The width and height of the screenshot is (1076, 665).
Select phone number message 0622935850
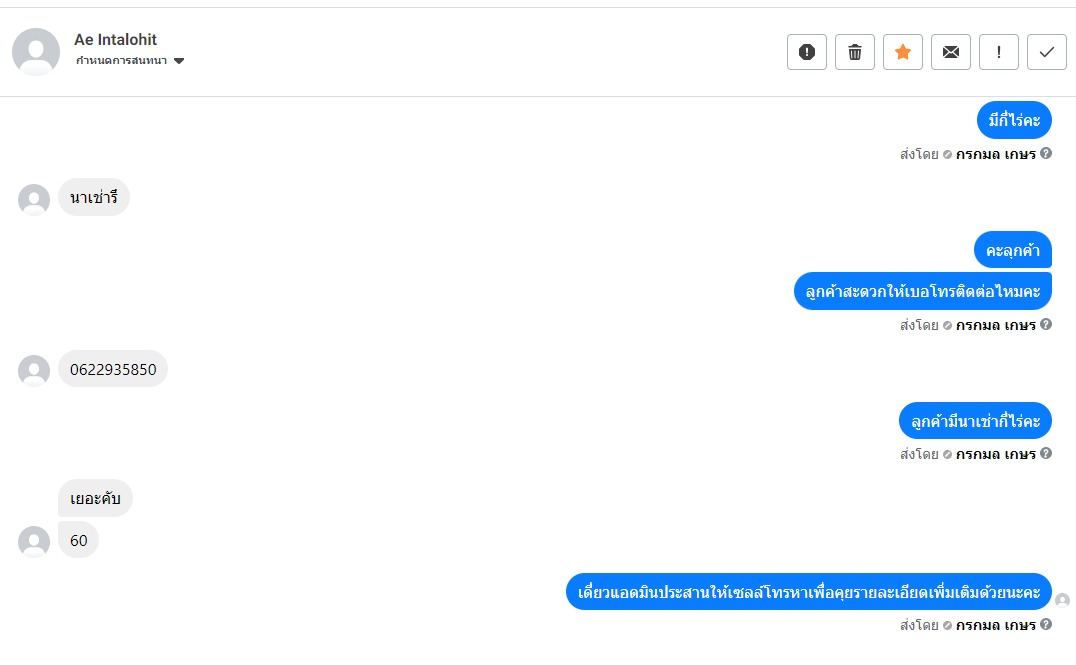pyautogui.click(x=113, y=369)
